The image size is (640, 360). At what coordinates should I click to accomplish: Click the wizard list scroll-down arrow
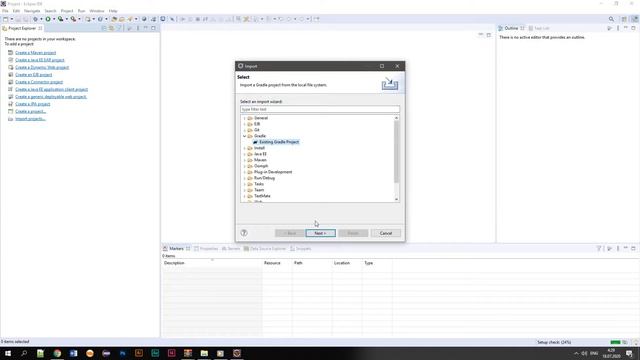coord(396,199)
